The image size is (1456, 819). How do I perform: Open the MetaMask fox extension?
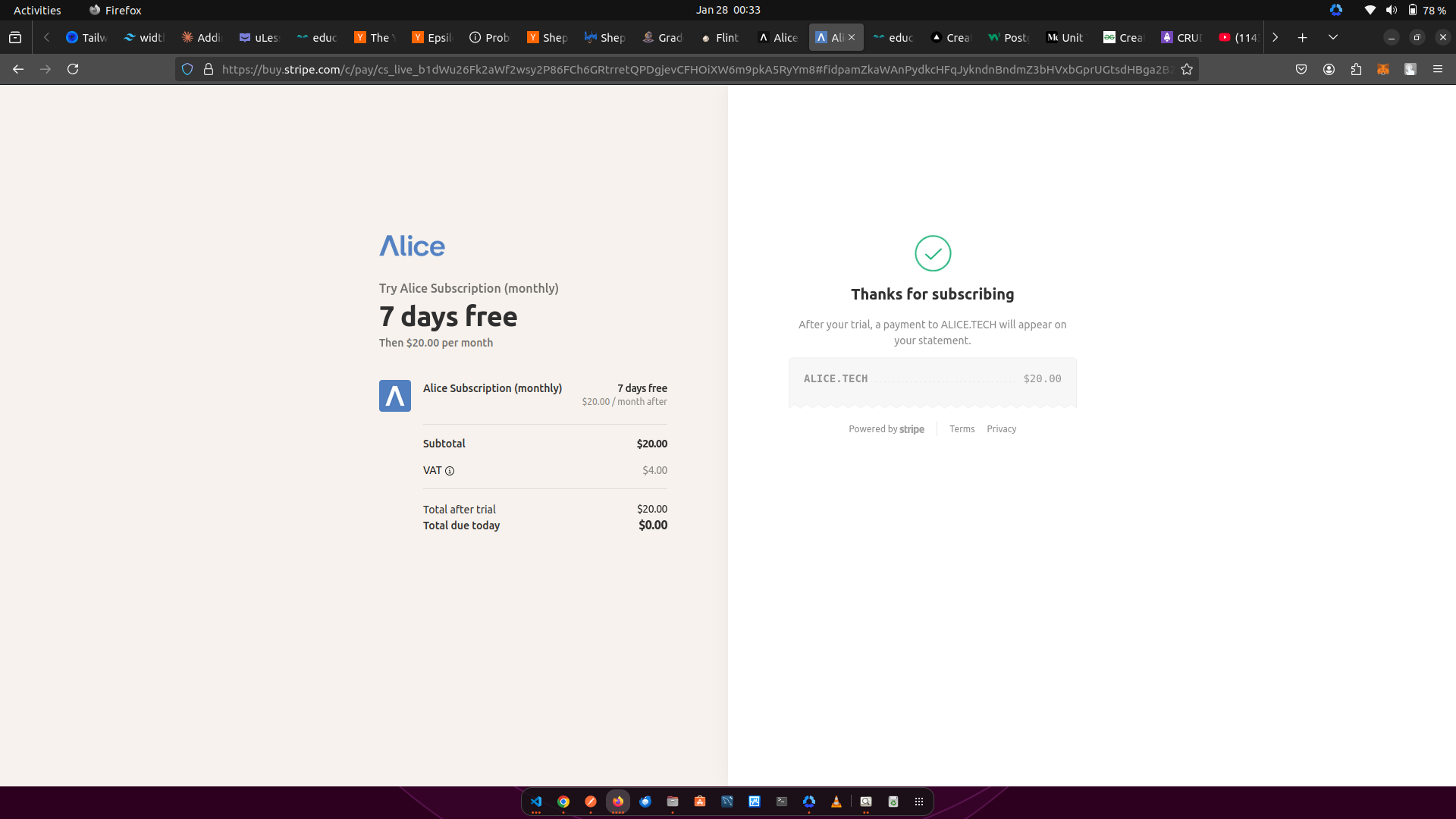(1383, 69)
